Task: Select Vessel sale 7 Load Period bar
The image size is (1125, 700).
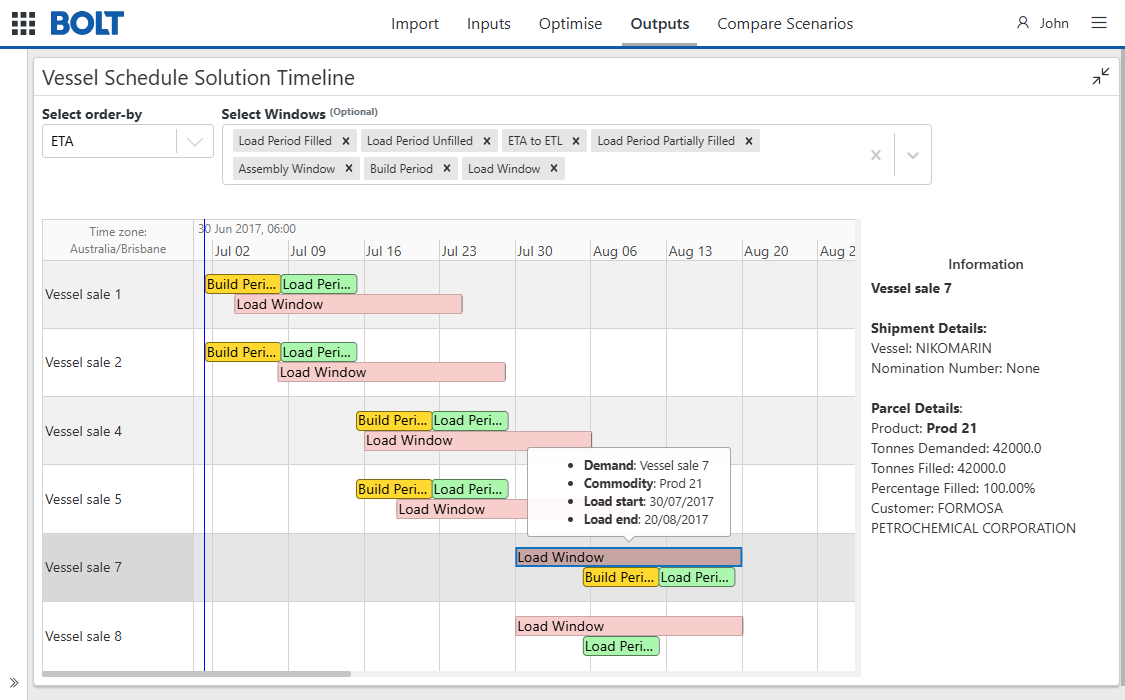Action: click(x=697, y=577)
